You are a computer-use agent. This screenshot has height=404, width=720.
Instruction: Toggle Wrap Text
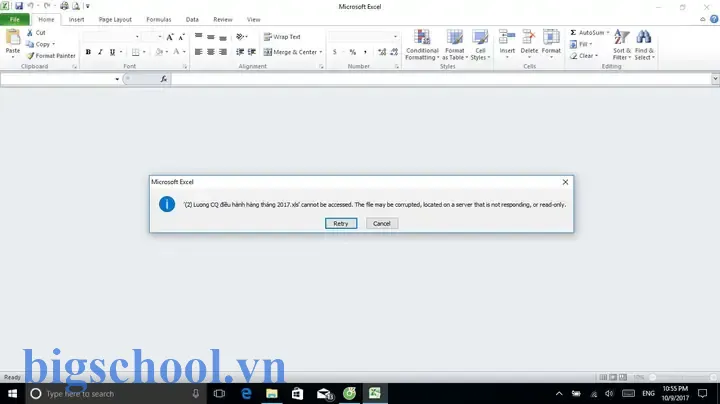[282, 37]
